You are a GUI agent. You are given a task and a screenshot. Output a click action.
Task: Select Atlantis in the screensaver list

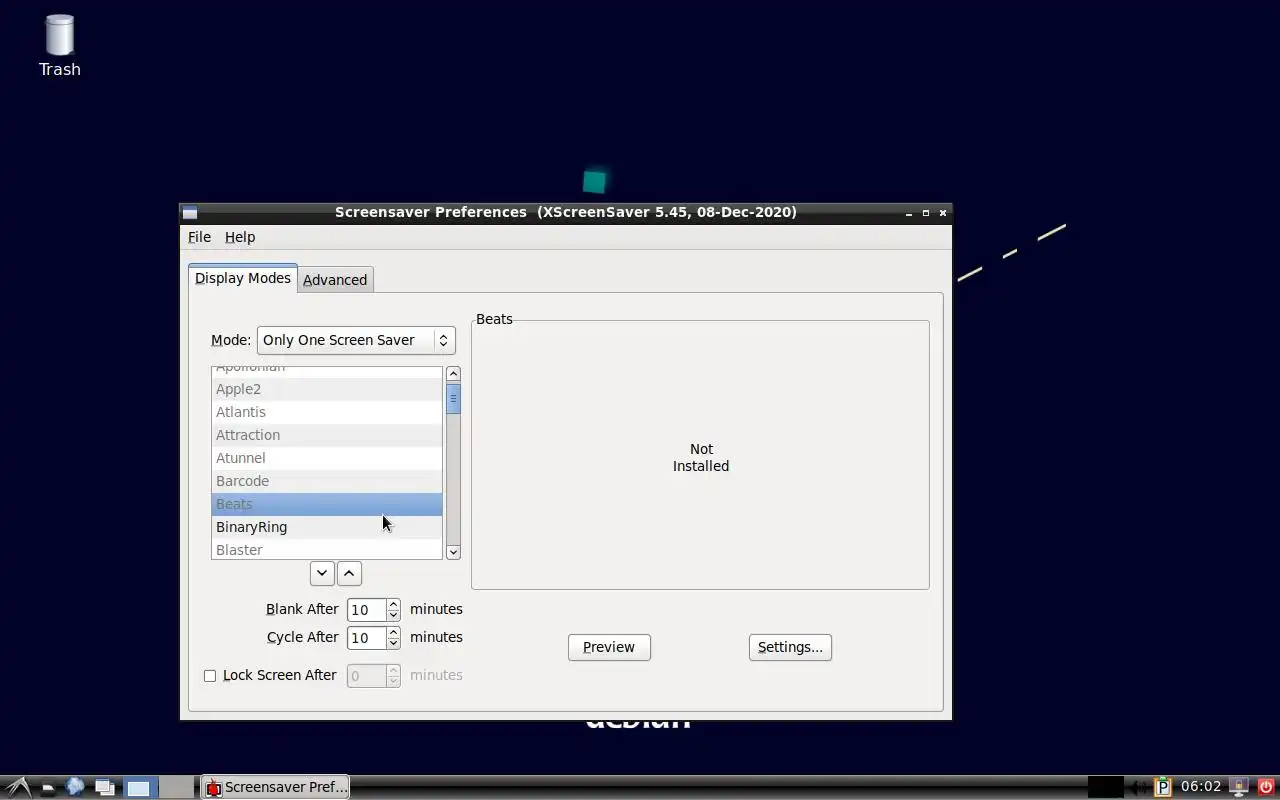click(x=327, y=412)
